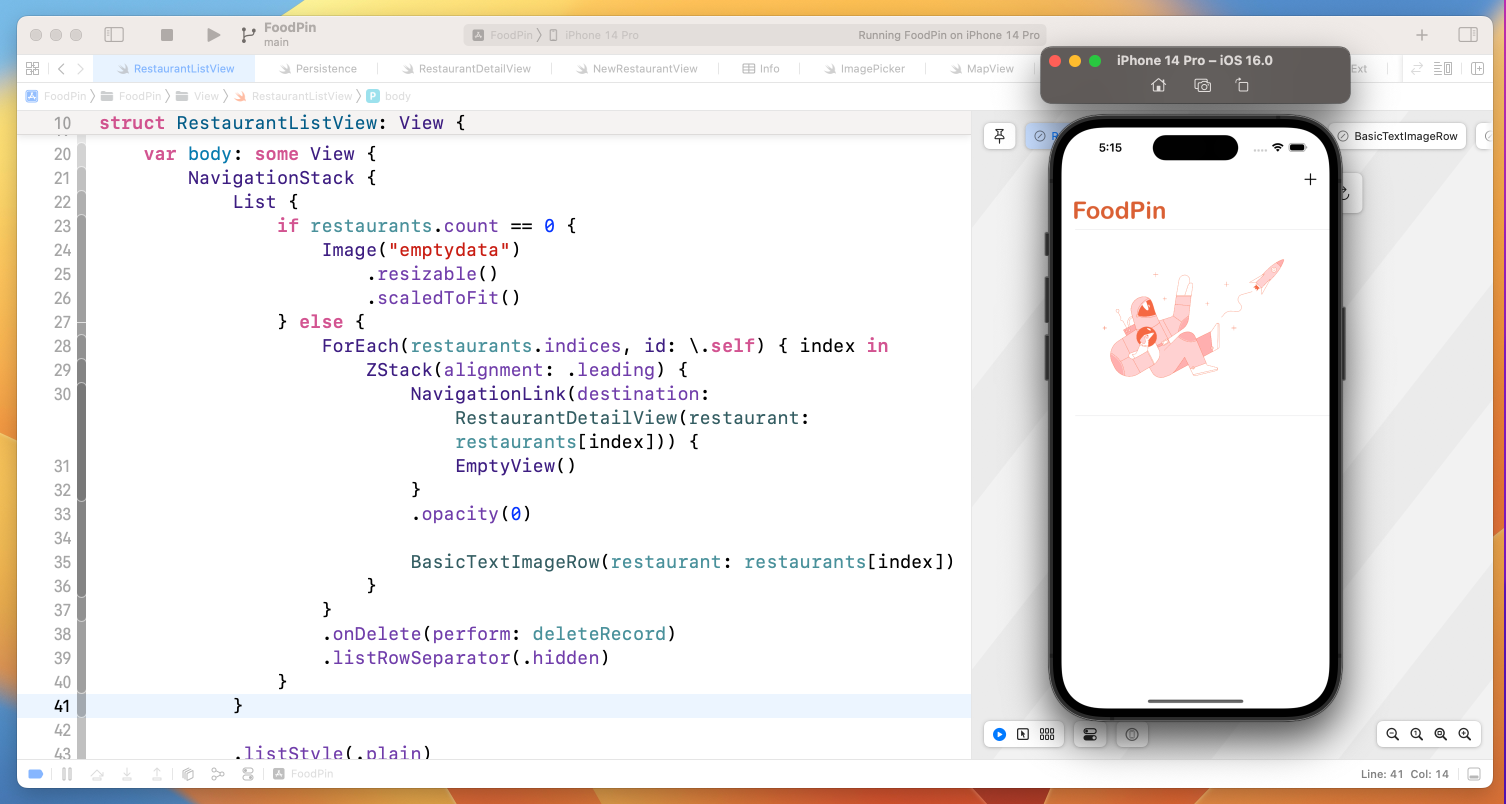Expand the View folder breadcrumb
Screen dimensions: 1506x804
[x=206, y=96]
